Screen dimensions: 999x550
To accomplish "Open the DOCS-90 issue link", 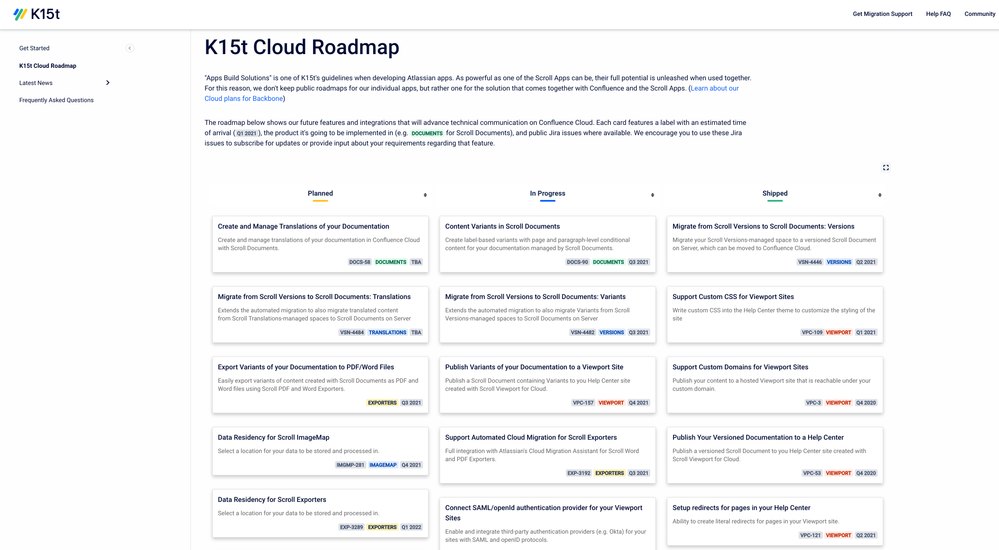I will (x=577, y=262).
